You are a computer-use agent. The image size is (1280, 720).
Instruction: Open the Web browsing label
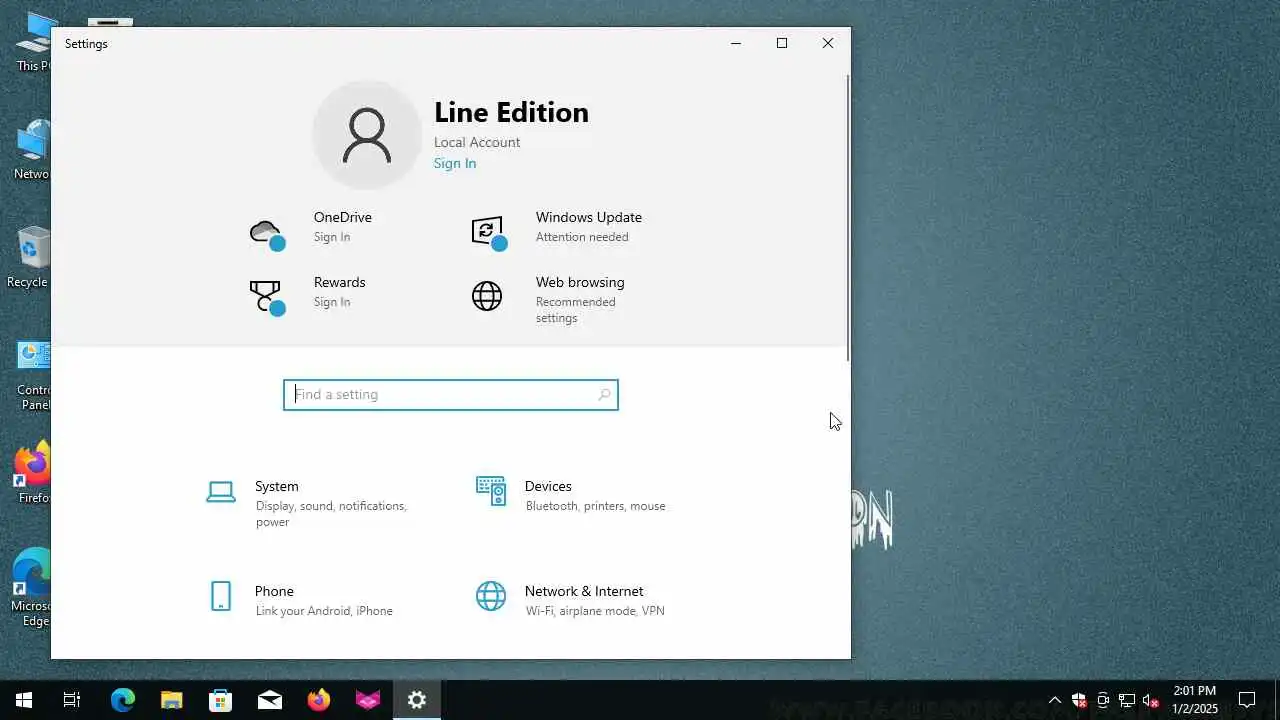point(580,282)
